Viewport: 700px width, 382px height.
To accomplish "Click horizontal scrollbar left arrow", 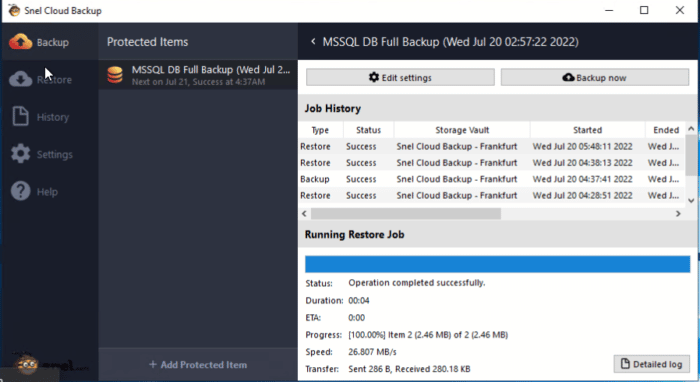I will [304, 214].
